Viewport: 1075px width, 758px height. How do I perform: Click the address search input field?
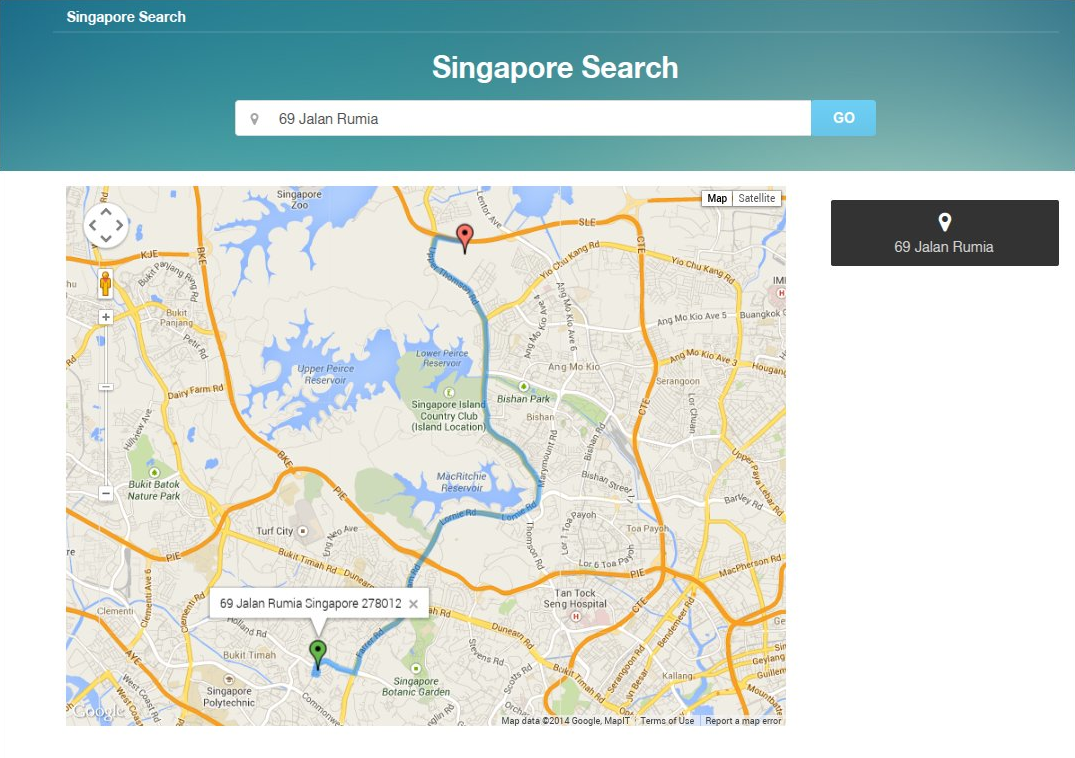(520, 118)
